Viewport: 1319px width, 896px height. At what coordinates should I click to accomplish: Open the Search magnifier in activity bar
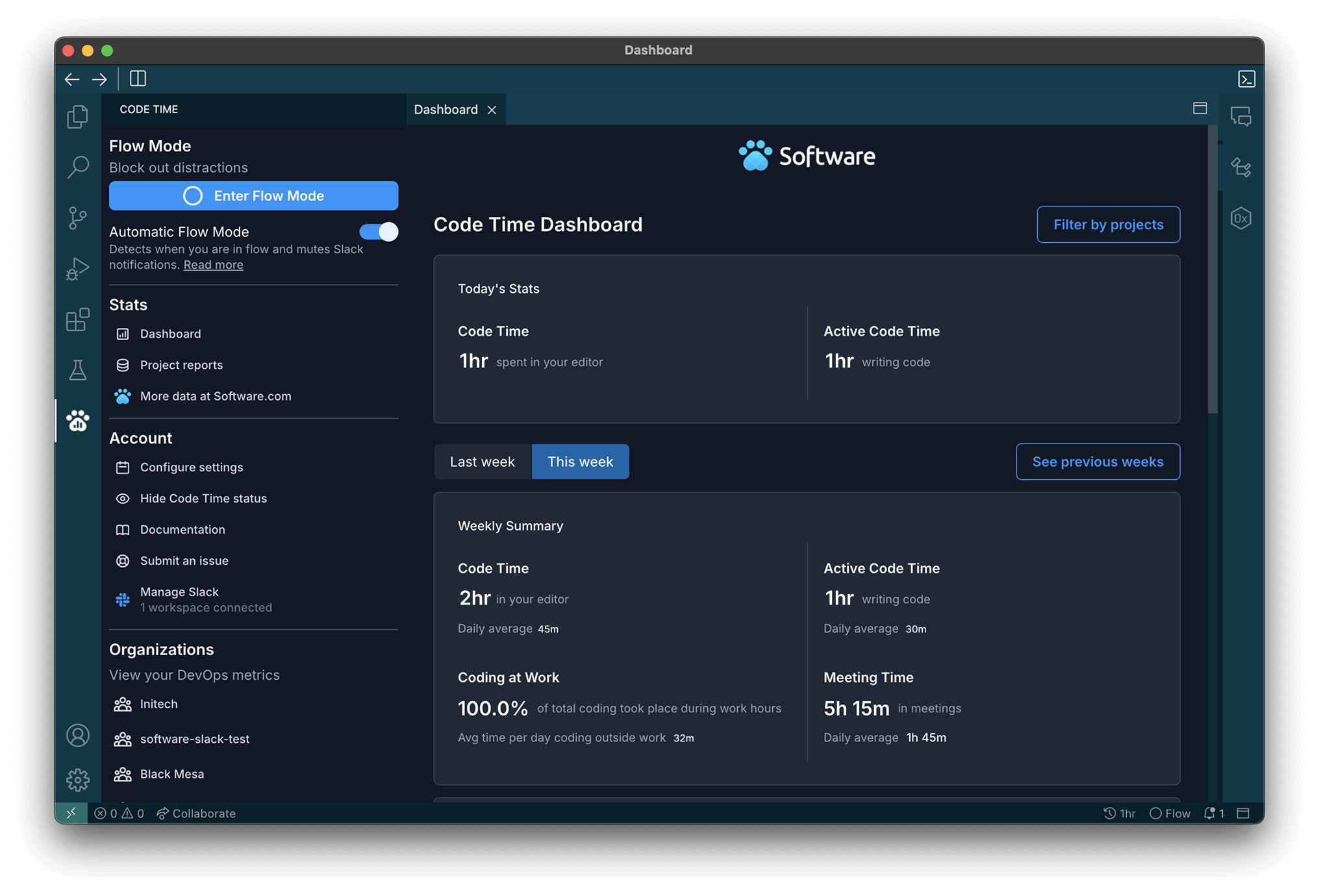coord(77,167)
